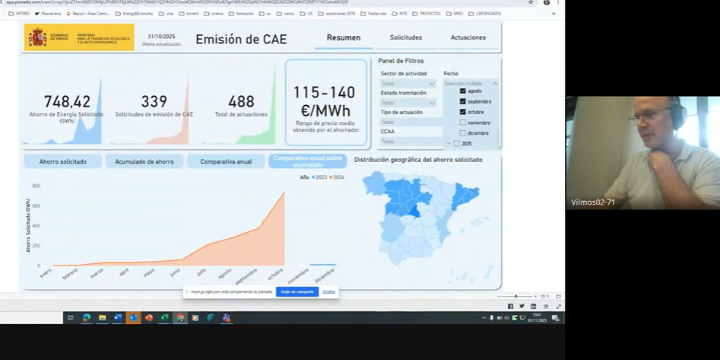Viewport: 720px width, 360px height.
Task: Open Microsoft Teams from the taskbar
Action: 226,318
